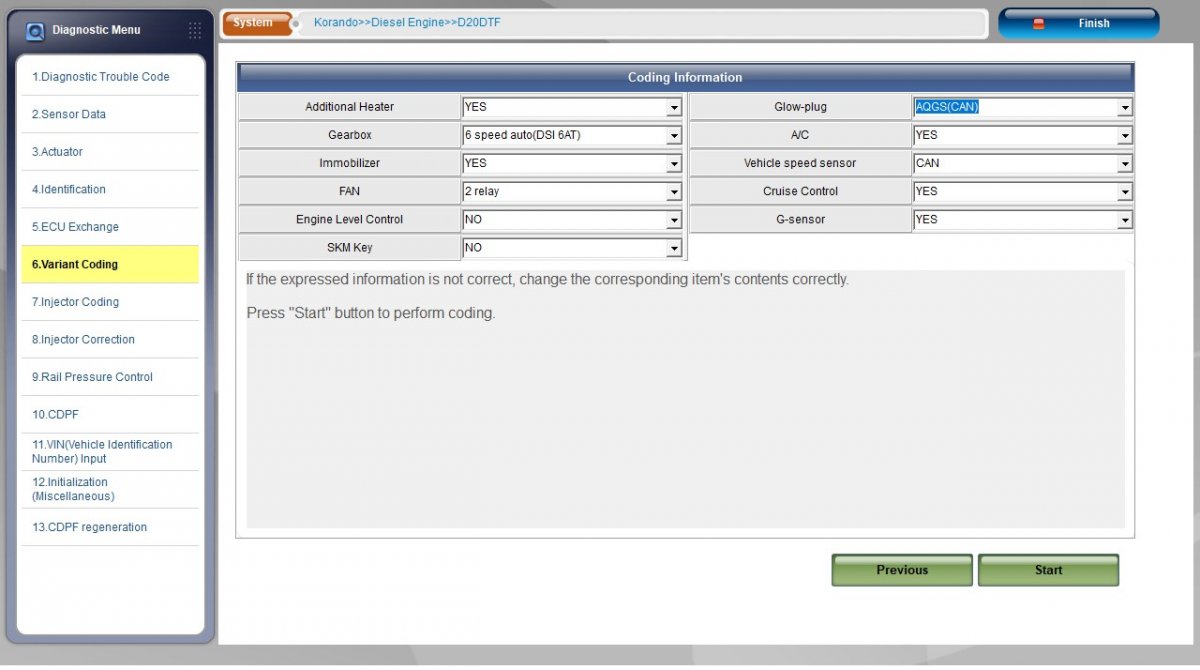The image size is (1200, 670).
Task: Click the Diagnostic Menu magnifier icon
Action: pyautogui.click(x=35, y=30)
